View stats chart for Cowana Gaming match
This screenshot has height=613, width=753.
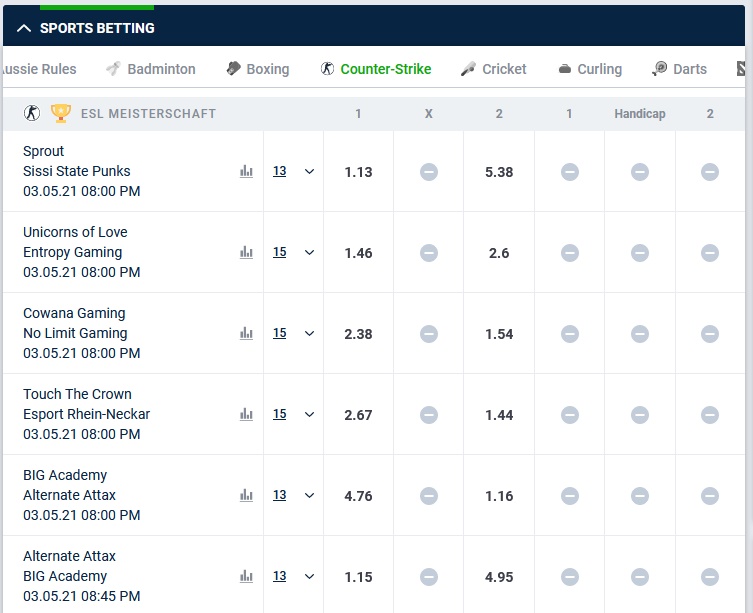point(246,333)
